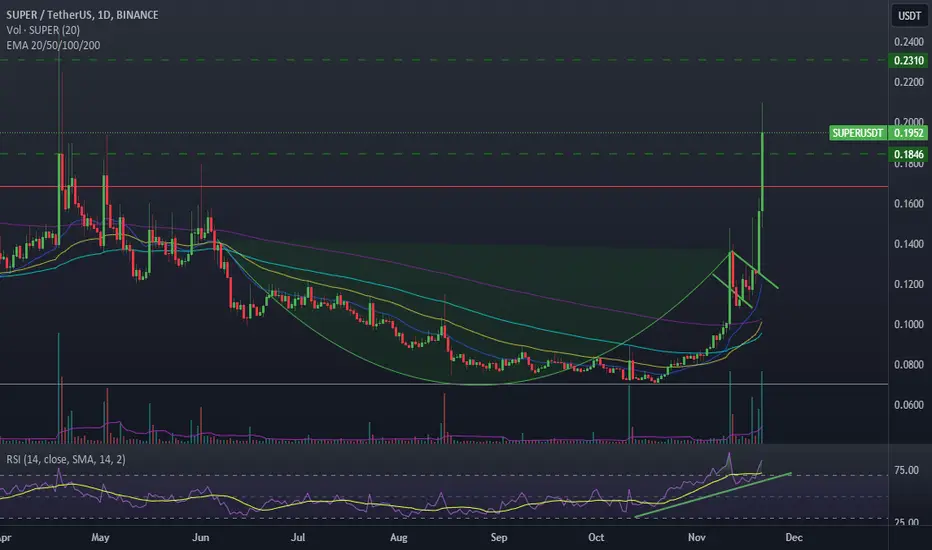
Task: Click the 0.0800 price axis value
Action: click(x=909, y=364)
